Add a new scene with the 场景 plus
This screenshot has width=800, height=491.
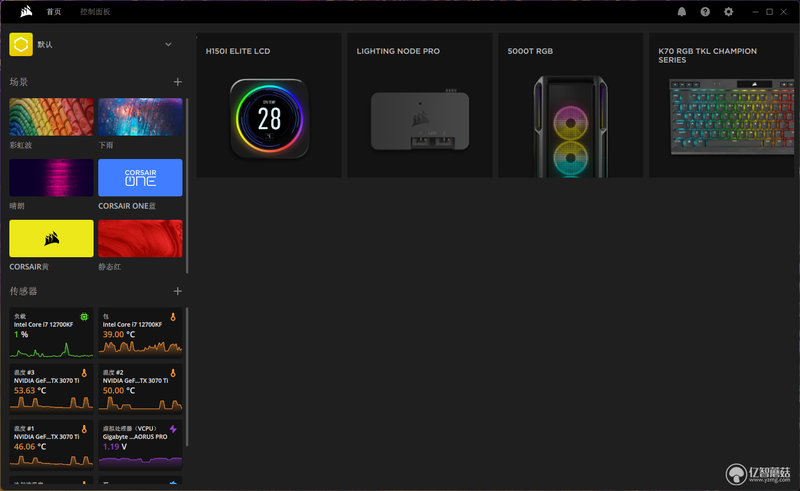(x=178, y=82)
